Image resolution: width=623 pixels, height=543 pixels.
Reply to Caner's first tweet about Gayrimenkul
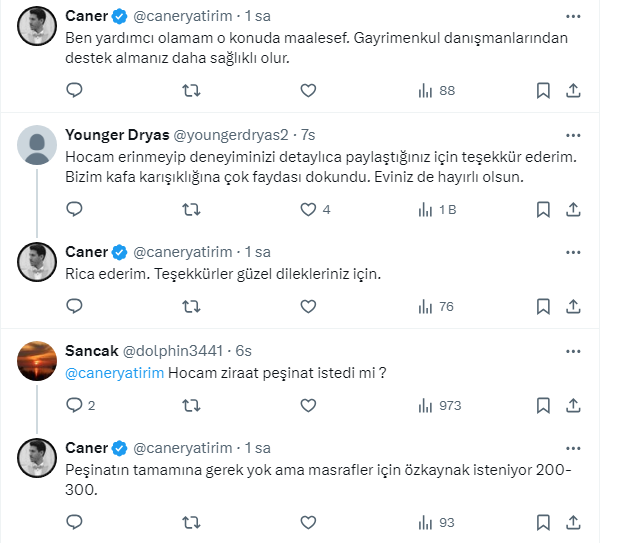(74, 90)
